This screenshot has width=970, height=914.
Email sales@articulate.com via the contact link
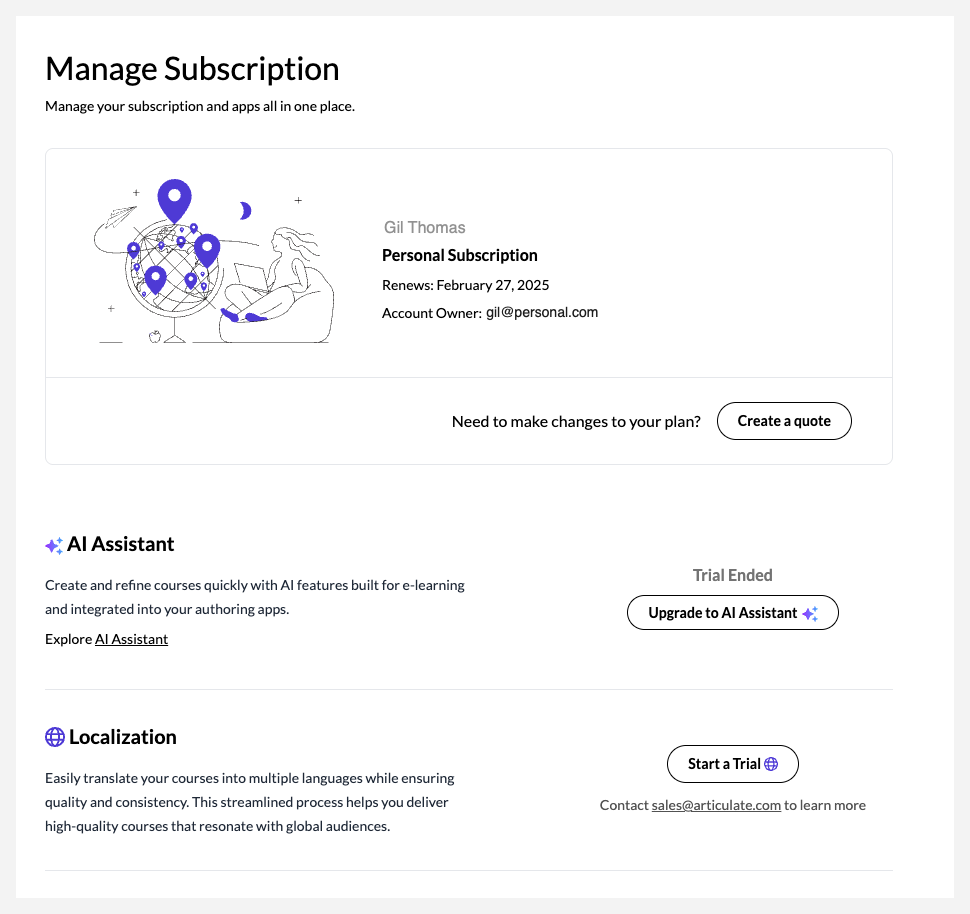(716, 805)
